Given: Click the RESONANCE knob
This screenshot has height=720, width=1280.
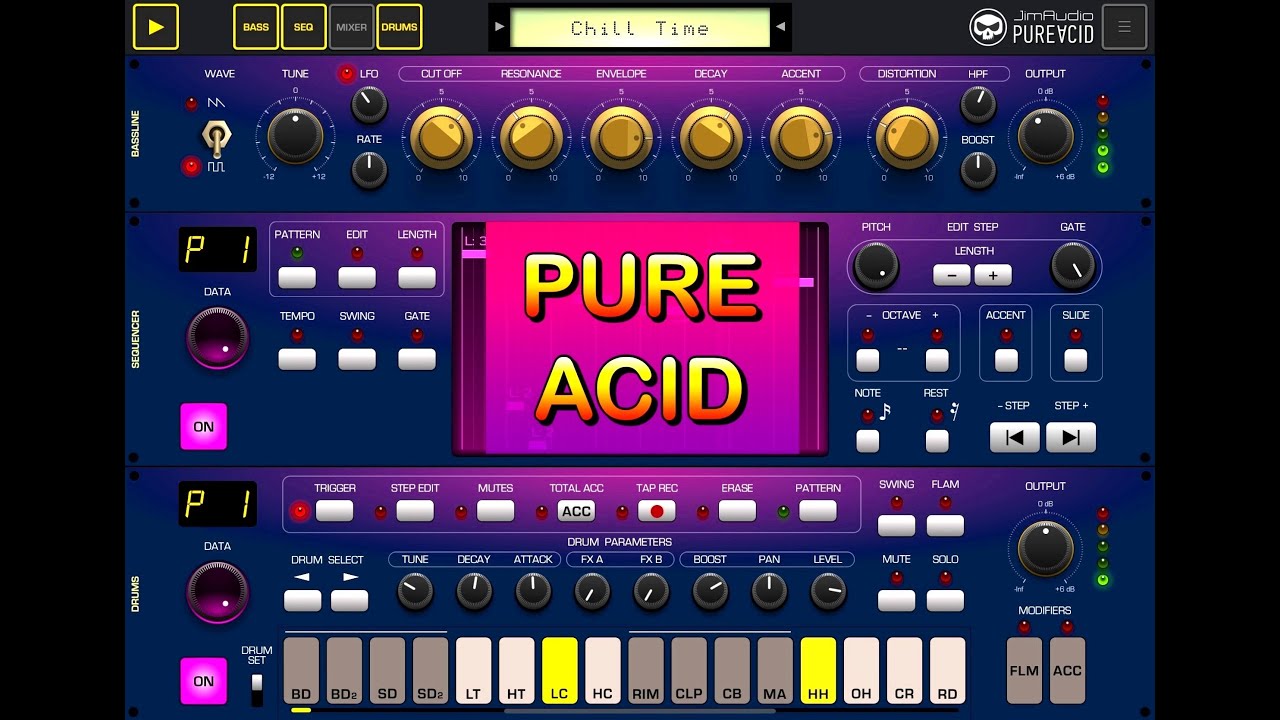Looking at the screenshot, I should tap(531, 137).
